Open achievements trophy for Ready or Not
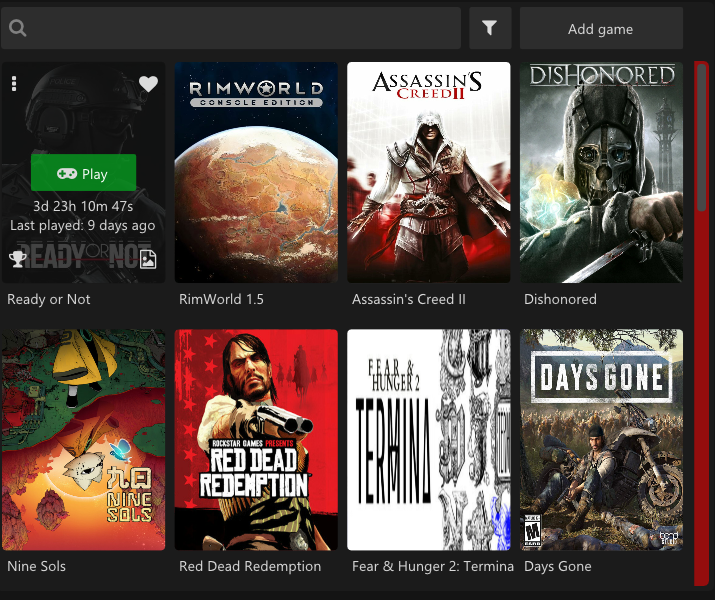715x600 pixels. [18, 259]
